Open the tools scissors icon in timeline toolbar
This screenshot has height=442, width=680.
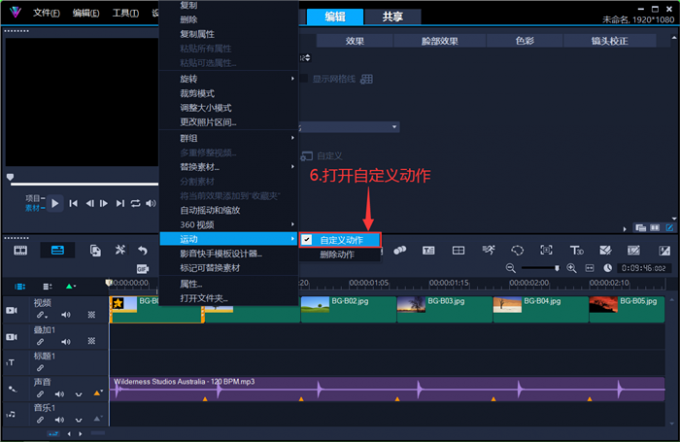click(120, 250)
